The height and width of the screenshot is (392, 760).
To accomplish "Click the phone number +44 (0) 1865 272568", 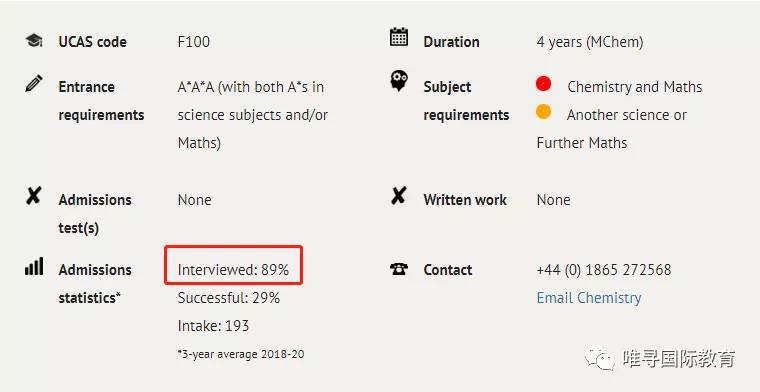I will [604, 270].
